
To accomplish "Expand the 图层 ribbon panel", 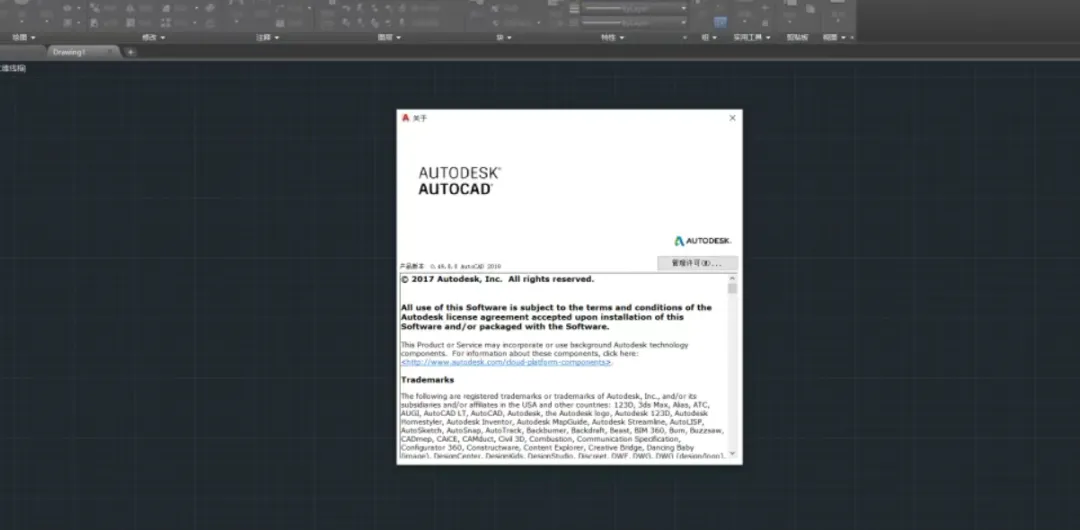I will (389, 37).
